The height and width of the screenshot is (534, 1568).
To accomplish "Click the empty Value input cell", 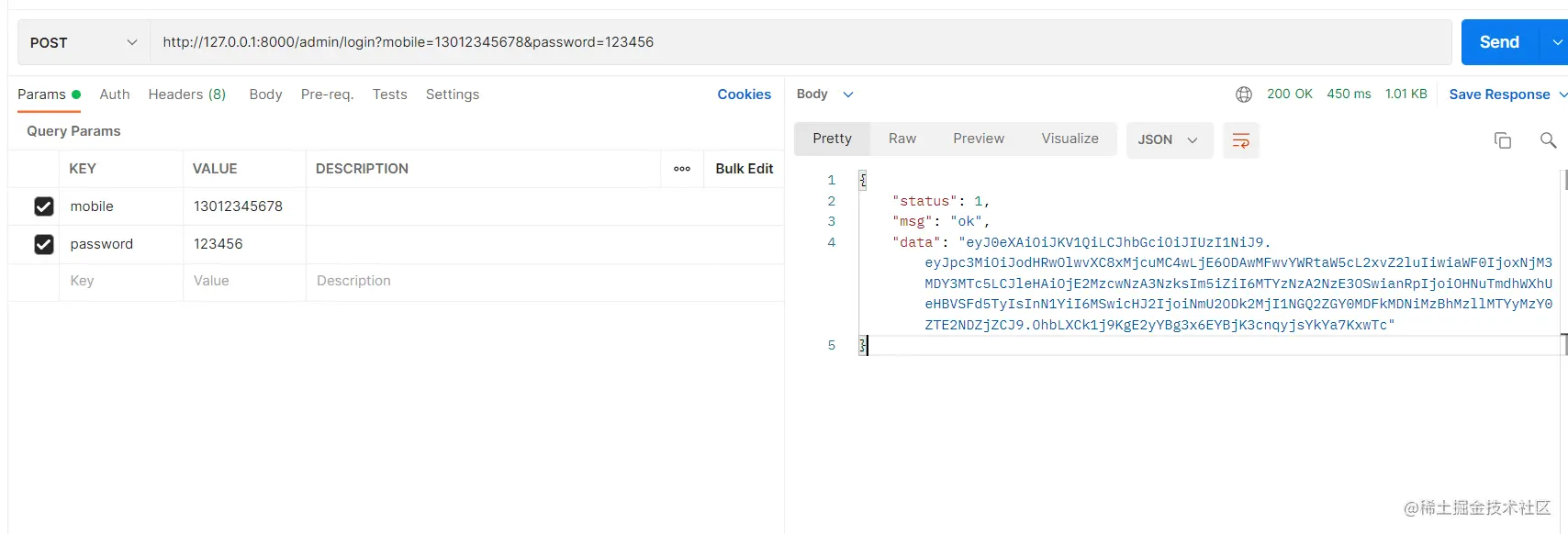I will 244,282.
